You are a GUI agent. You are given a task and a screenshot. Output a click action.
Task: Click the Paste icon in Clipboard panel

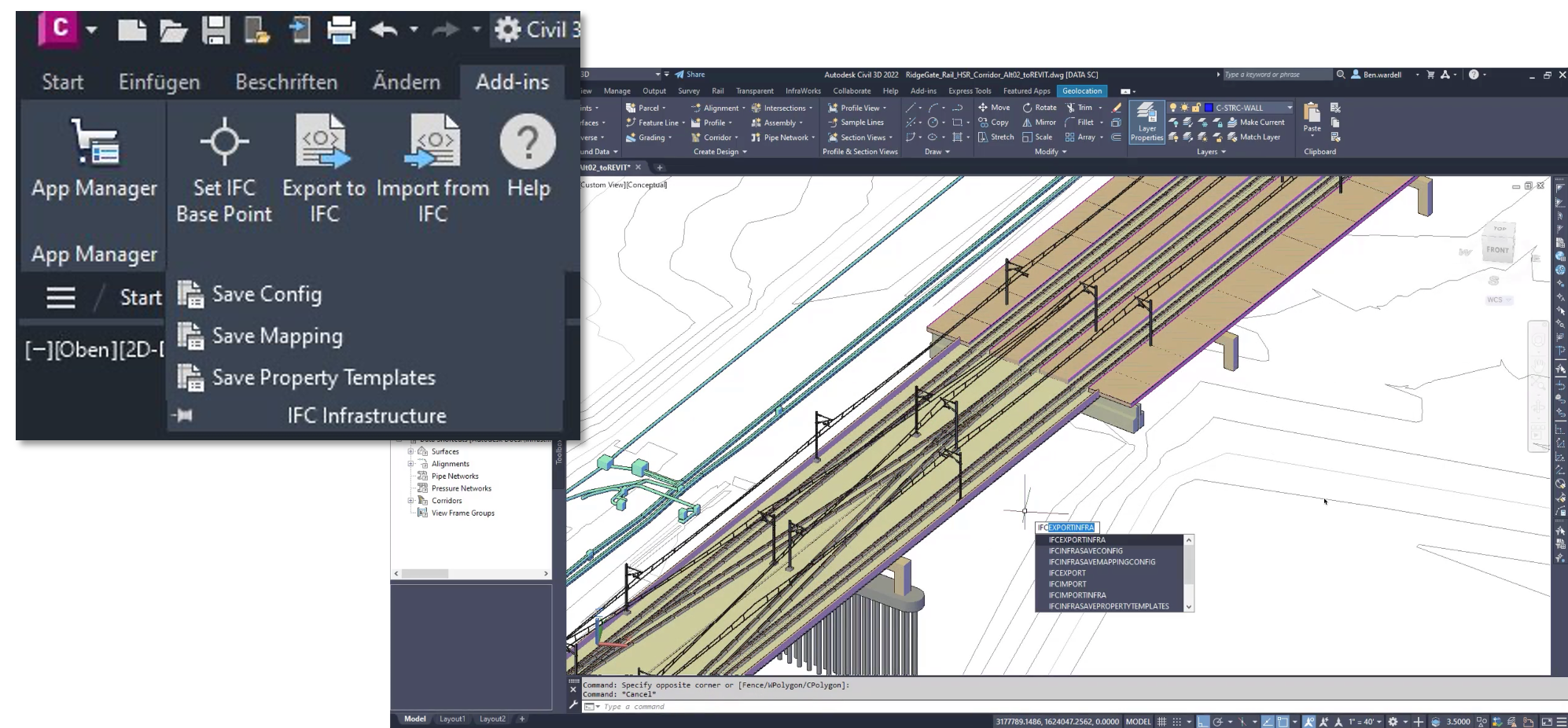[1312, 117]
